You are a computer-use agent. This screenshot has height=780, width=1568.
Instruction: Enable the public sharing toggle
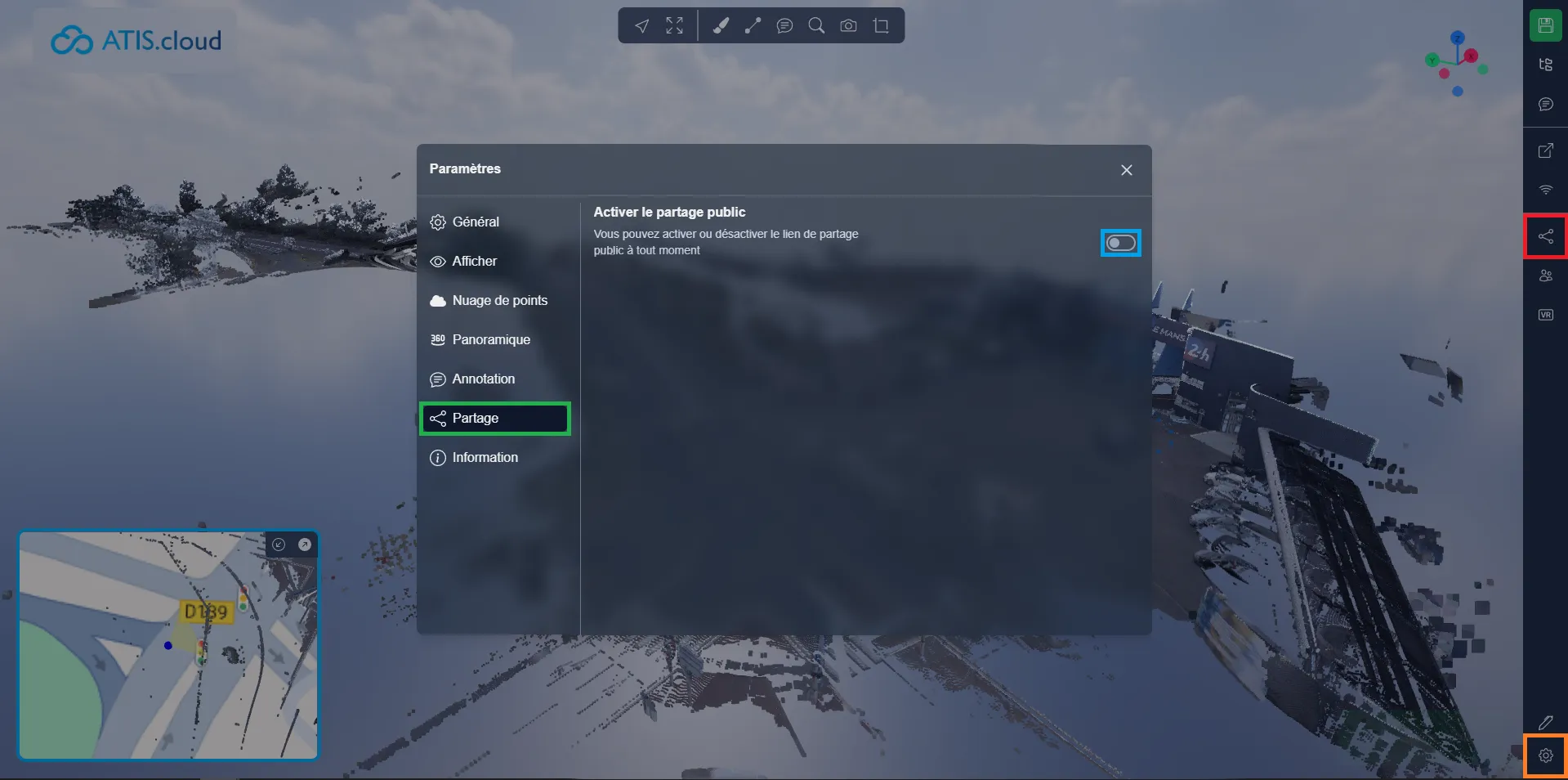pos(1120,243)
